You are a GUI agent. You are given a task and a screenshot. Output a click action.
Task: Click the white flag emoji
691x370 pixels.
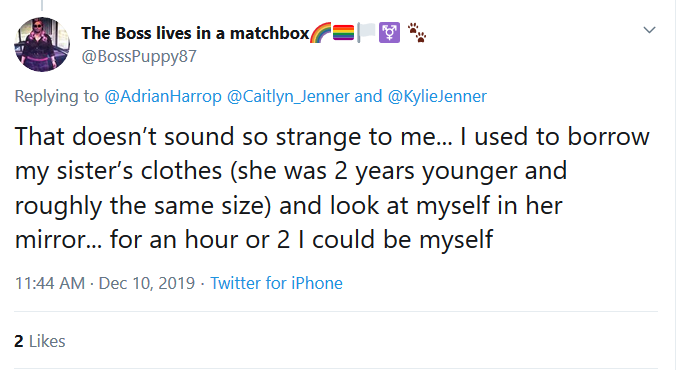point(366,33)
